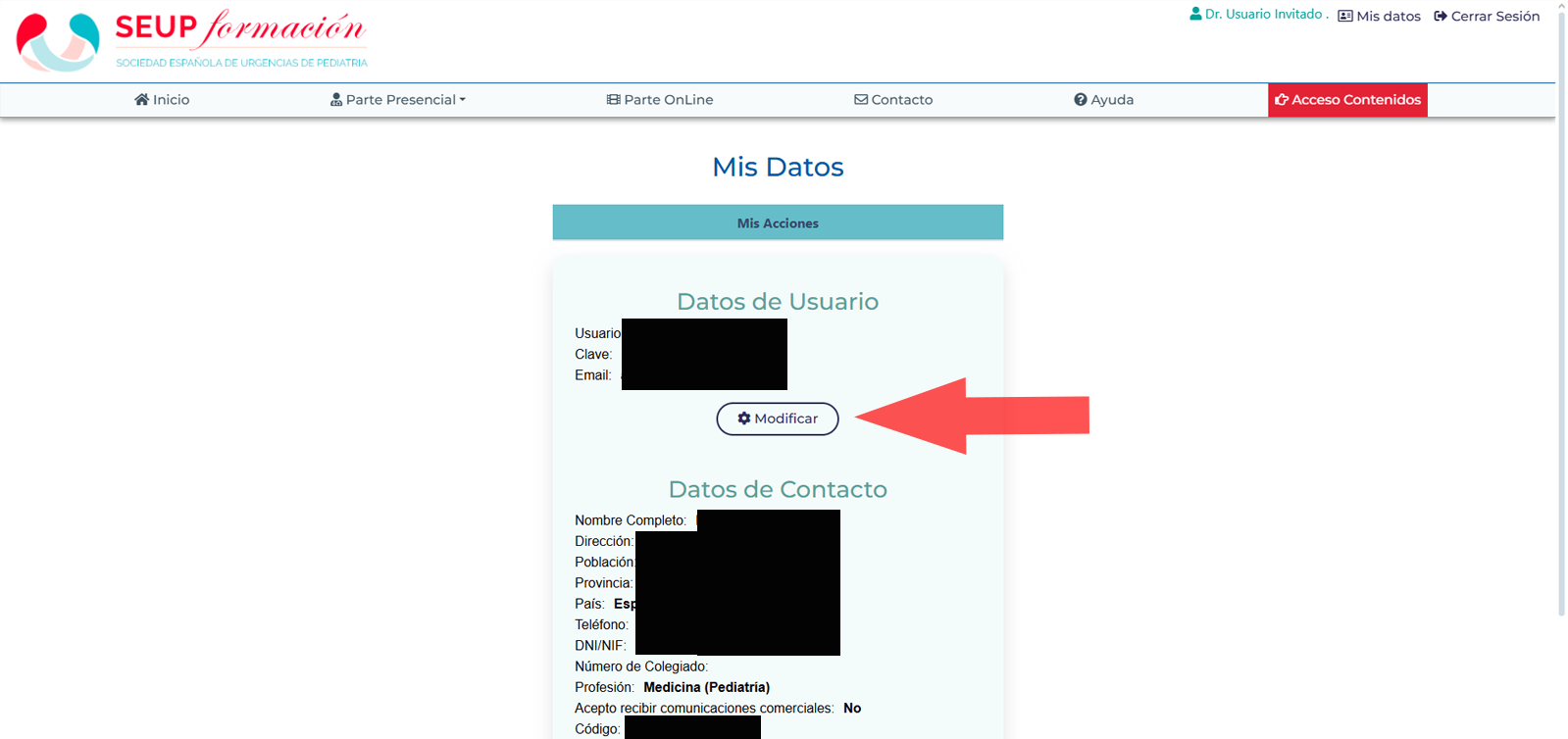Click the ID card icon beside Mis datos
The height and width of the screenshot is (739, 1568).
(1345, 17)
